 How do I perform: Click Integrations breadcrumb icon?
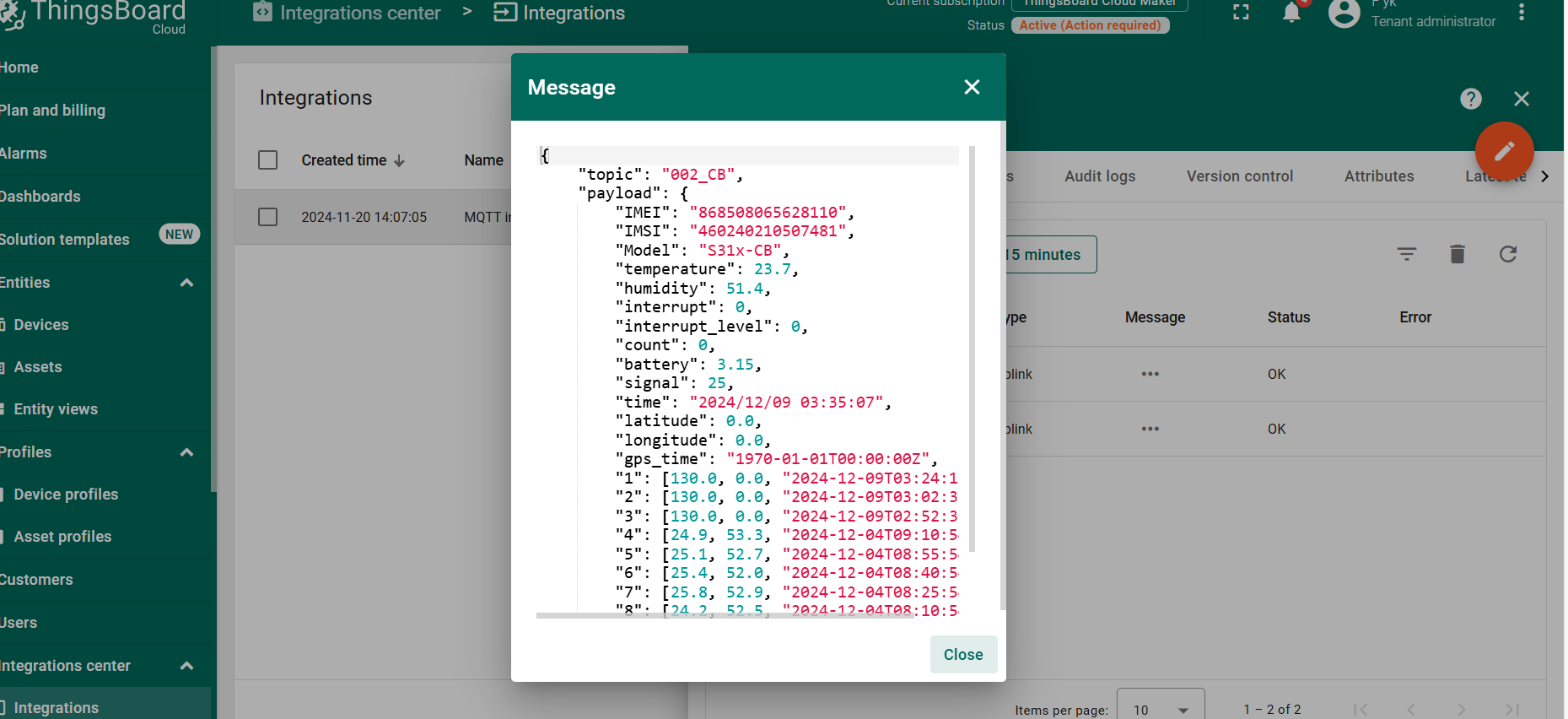pos(505,12)
